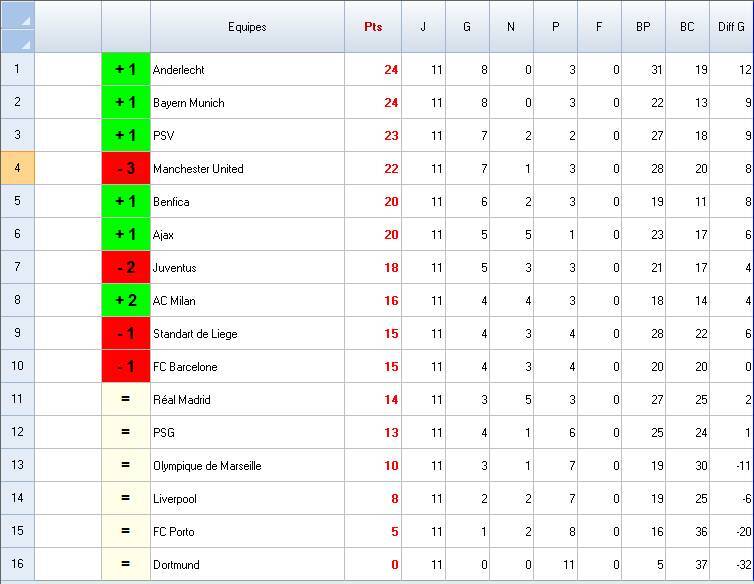The image size is (754, 584).
Task: Select the G column header
Action: (467, 27)
